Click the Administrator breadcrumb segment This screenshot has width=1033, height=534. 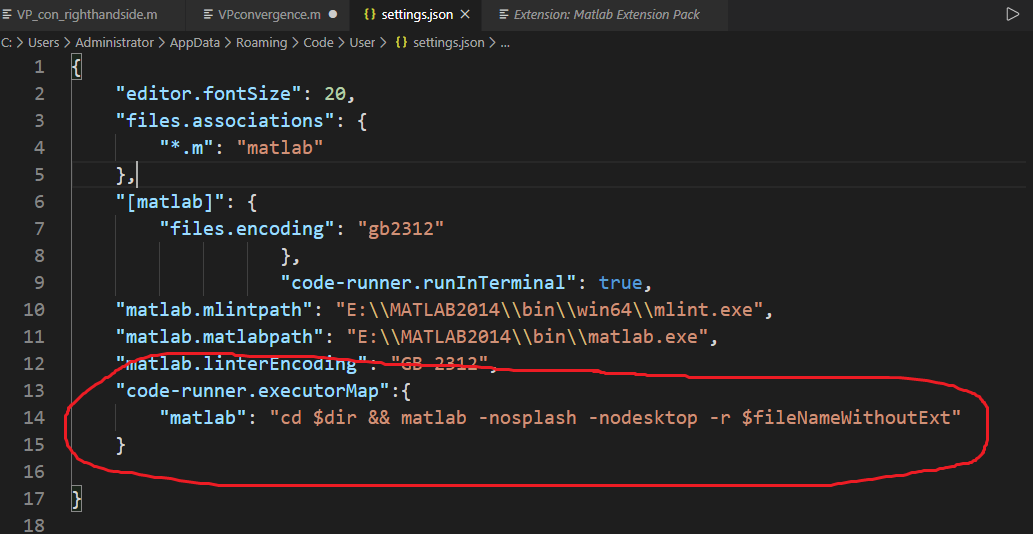point(114,43)
